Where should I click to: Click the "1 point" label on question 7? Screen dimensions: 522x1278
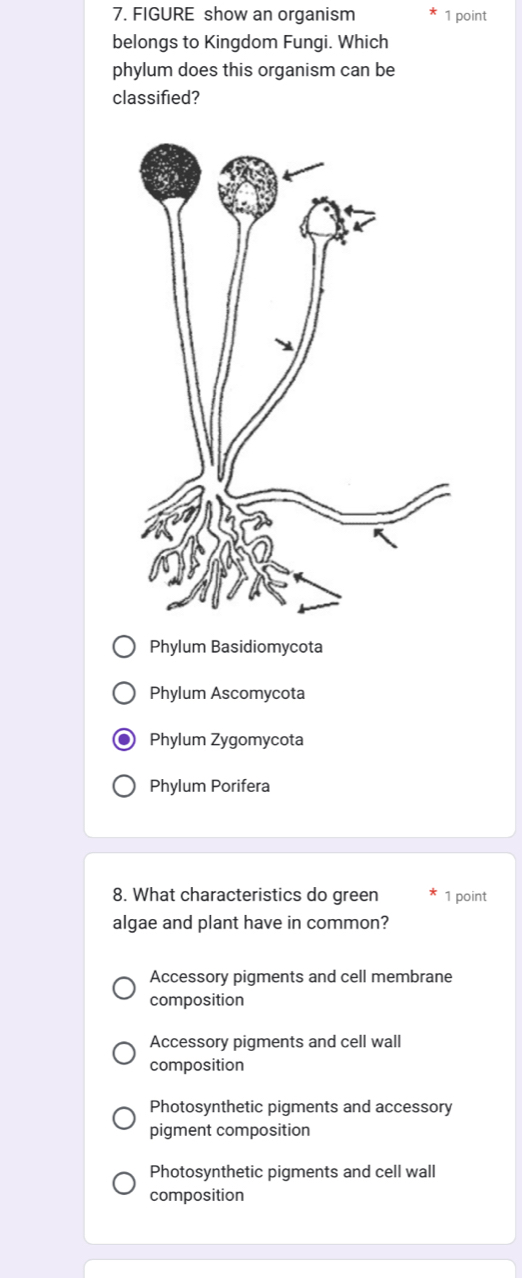click(465, 16)
